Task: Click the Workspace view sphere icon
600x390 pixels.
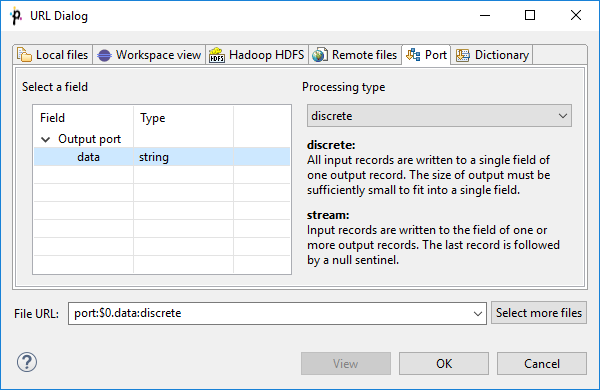Action: [x=104, y=55]
